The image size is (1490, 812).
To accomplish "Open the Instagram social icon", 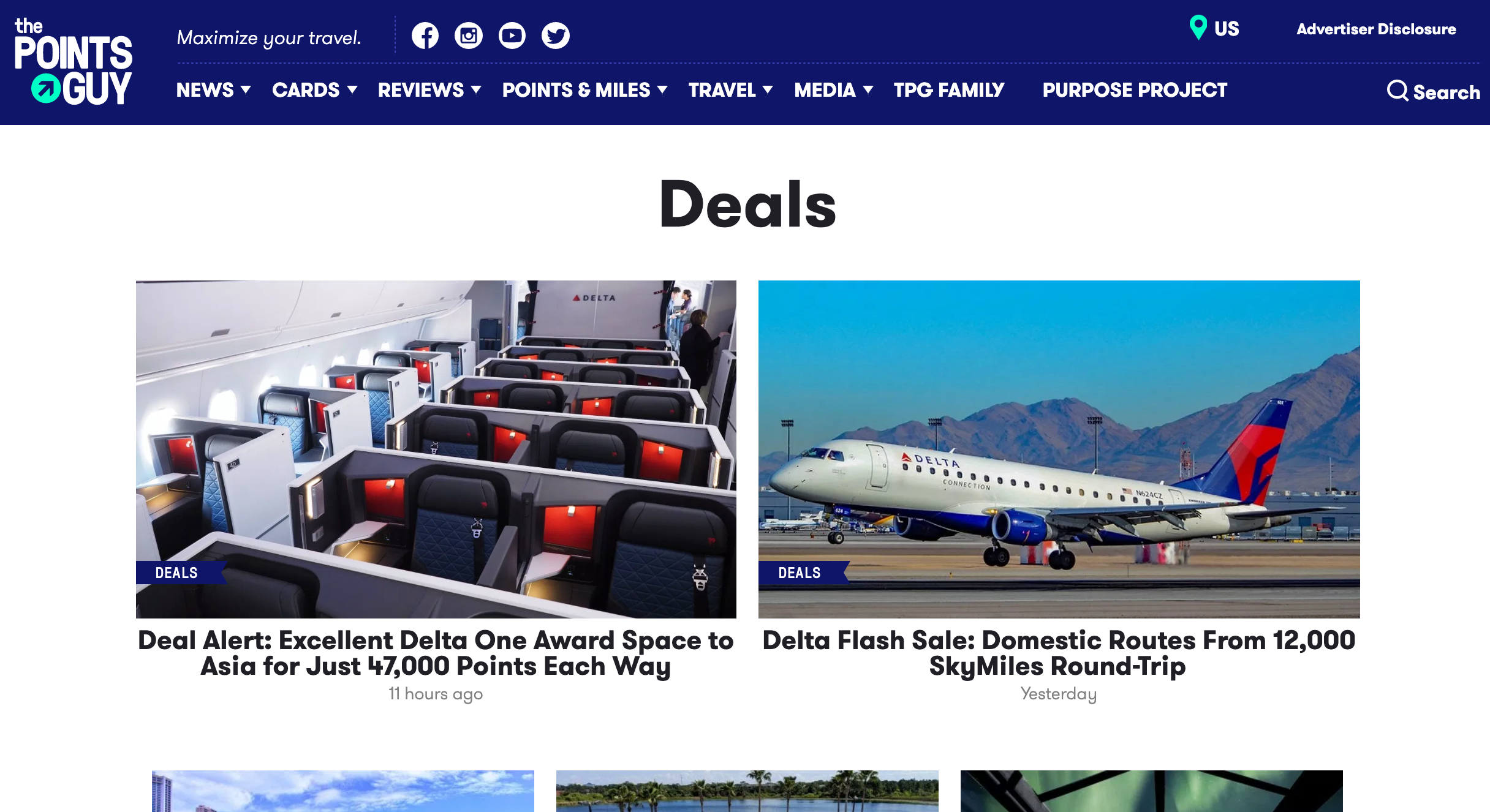I will coord(469,36).
